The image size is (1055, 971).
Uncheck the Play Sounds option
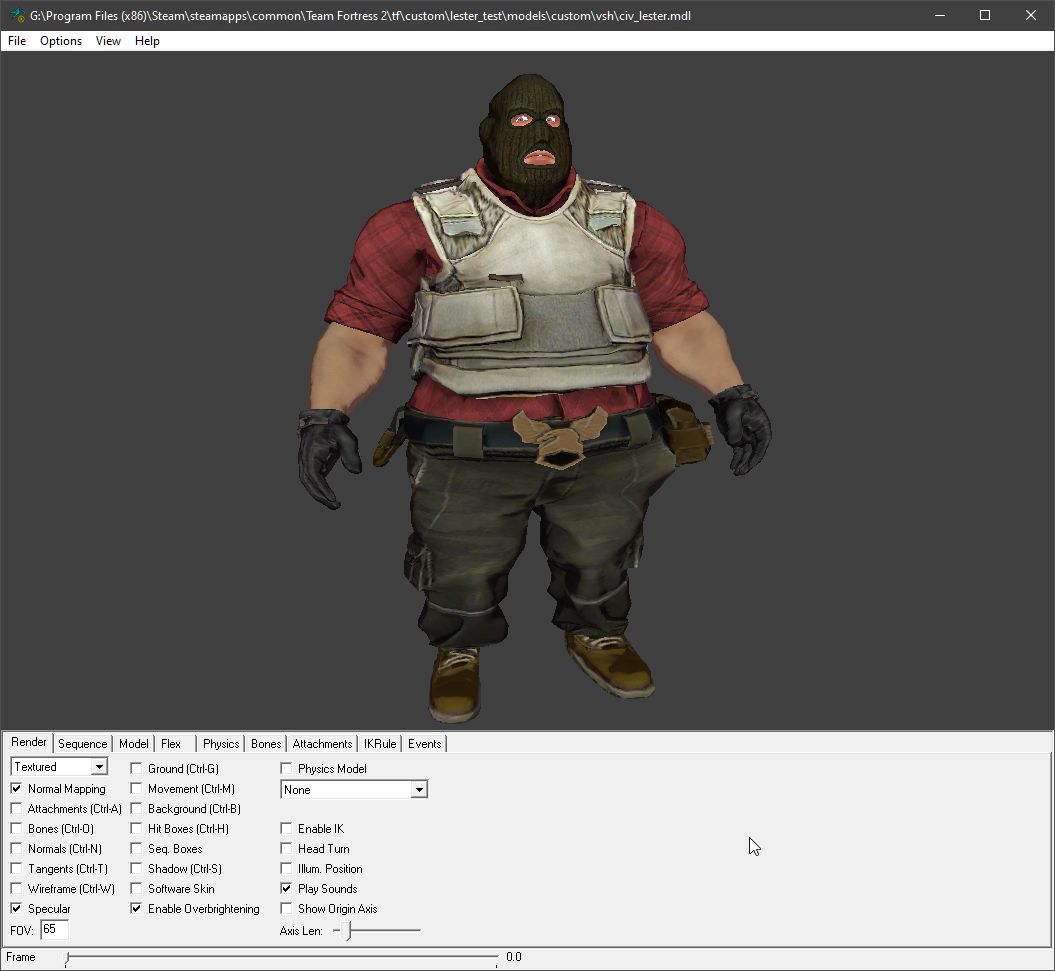tap(286, 888)
